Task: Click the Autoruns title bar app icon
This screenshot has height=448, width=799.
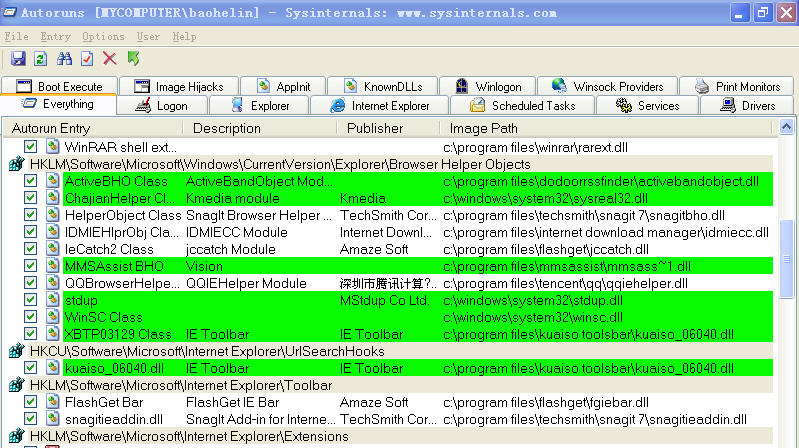Action: click(10, 12)
